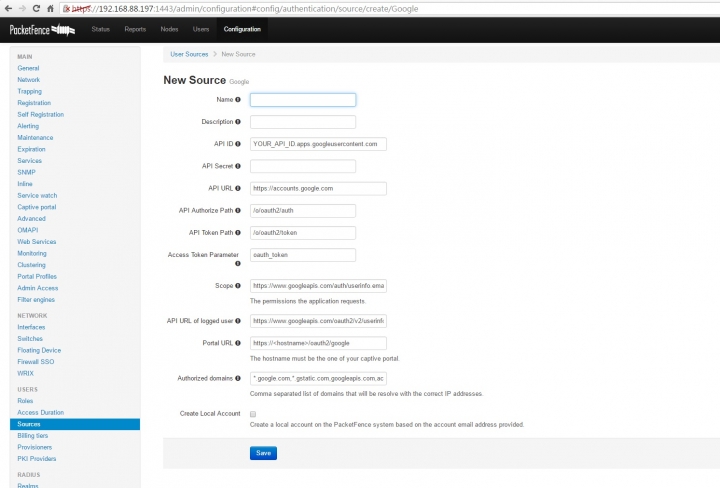720x488 pixels.
Task: Click the browser address bar
Action: tap(390, 8)
